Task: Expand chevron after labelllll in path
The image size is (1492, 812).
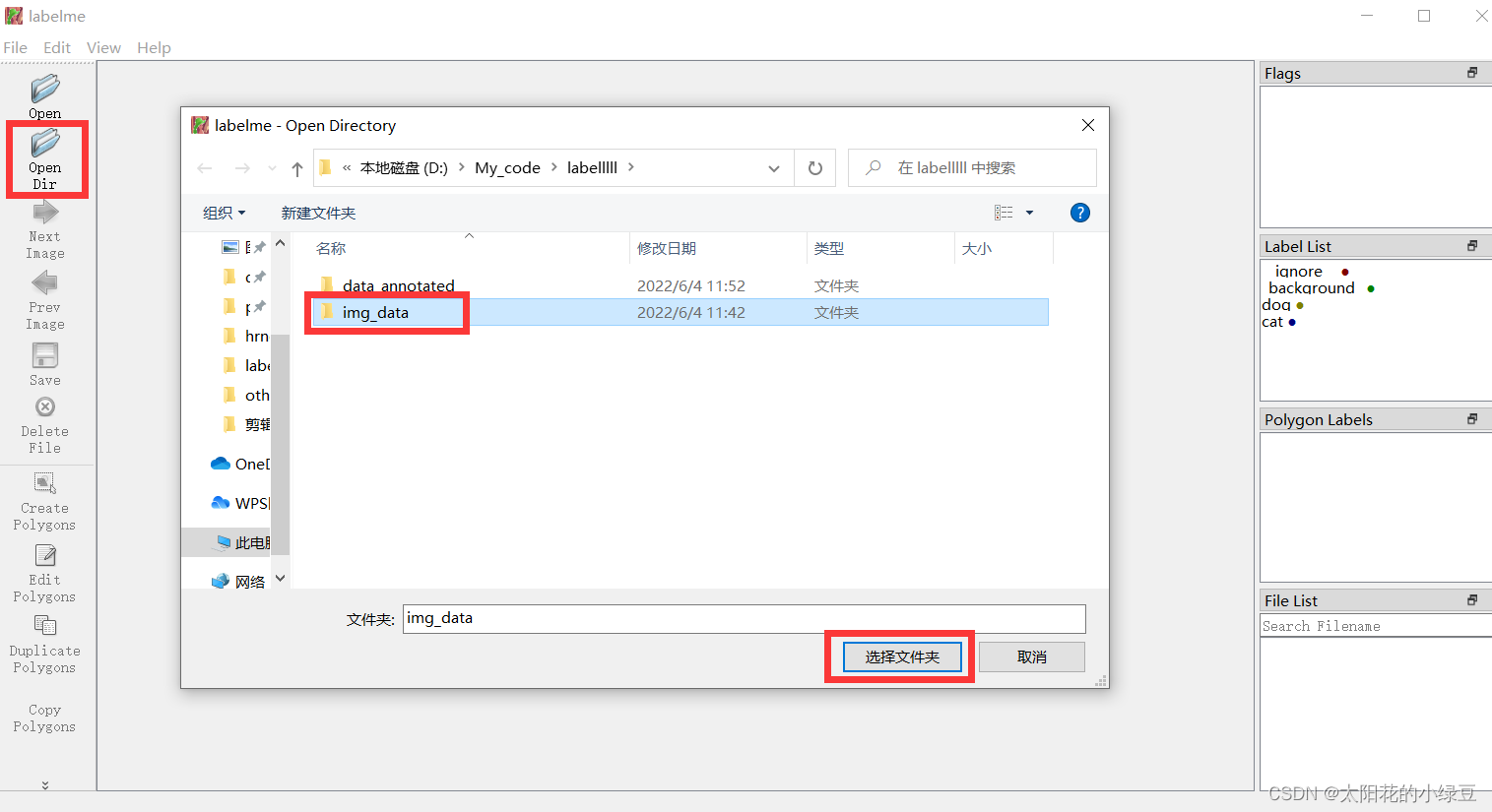Action: click(631, 167)
